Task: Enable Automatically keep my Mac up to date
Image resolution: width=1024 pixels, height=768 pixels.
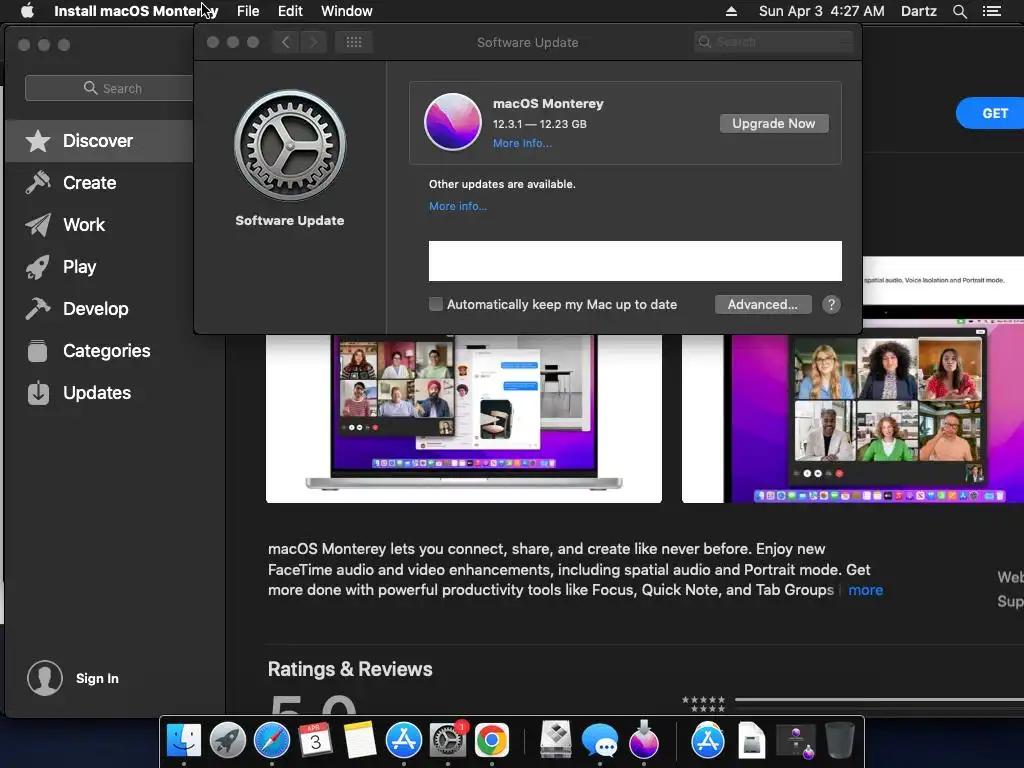Action: pos(436,304)
